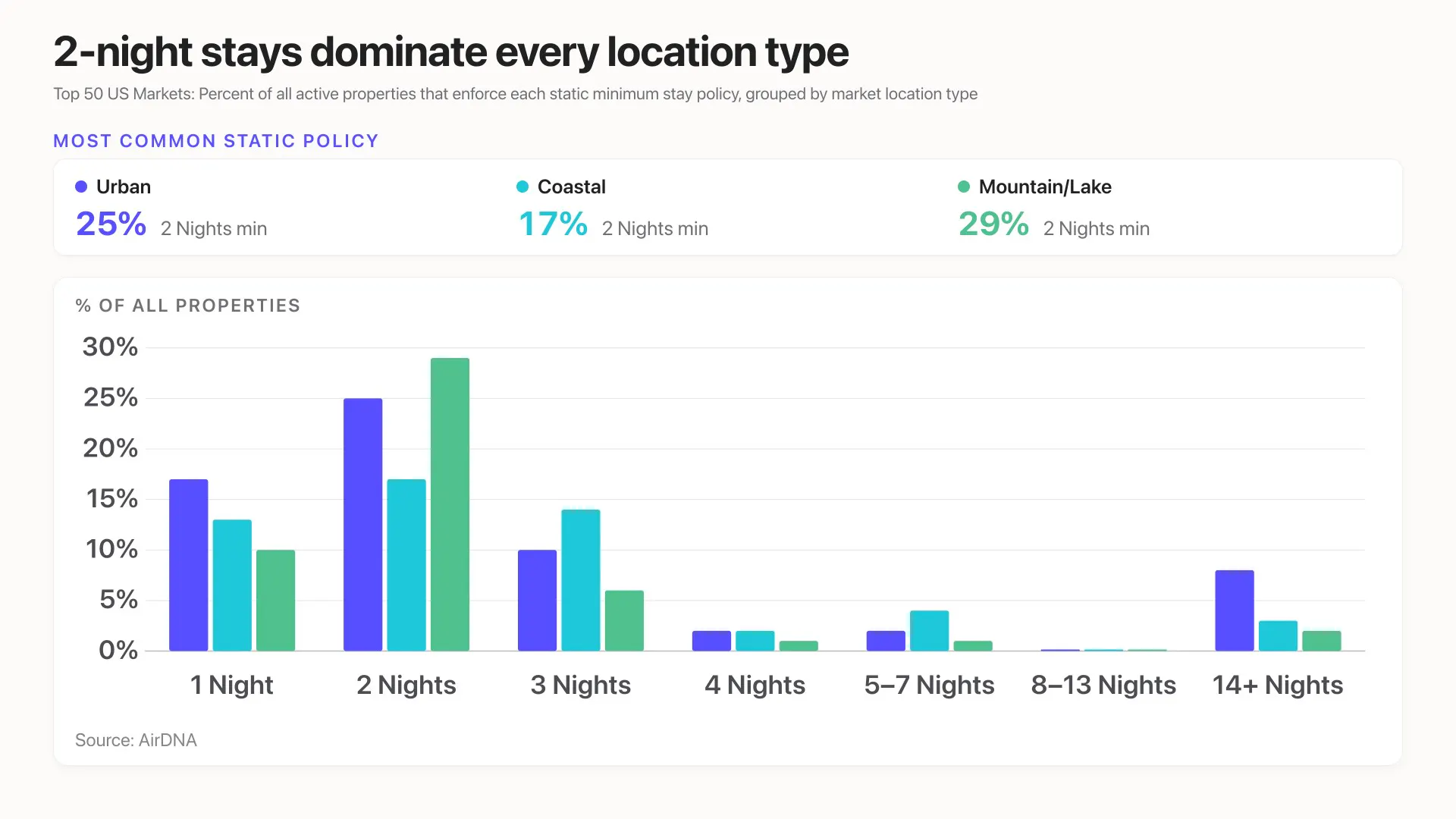Click the 1 Night axis label

click(x=231, y=685)
